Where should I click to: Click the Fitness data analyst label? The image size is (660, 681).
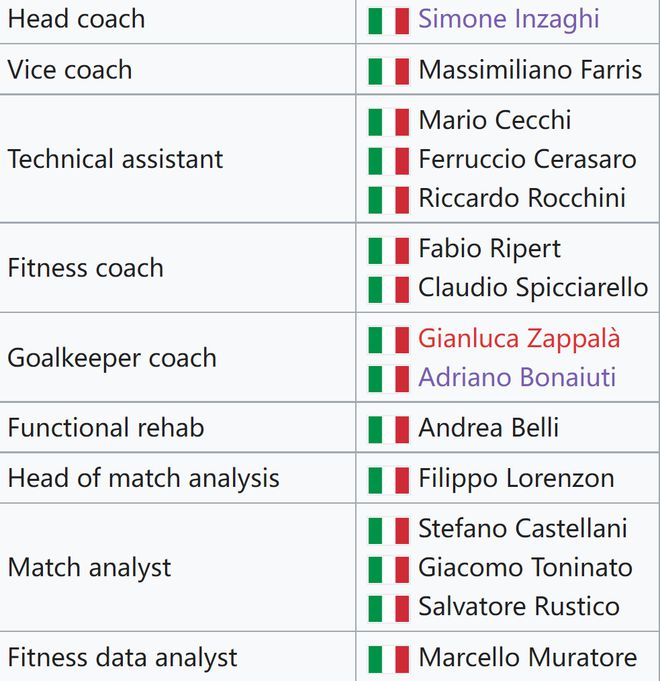click(x=122, y=658)
